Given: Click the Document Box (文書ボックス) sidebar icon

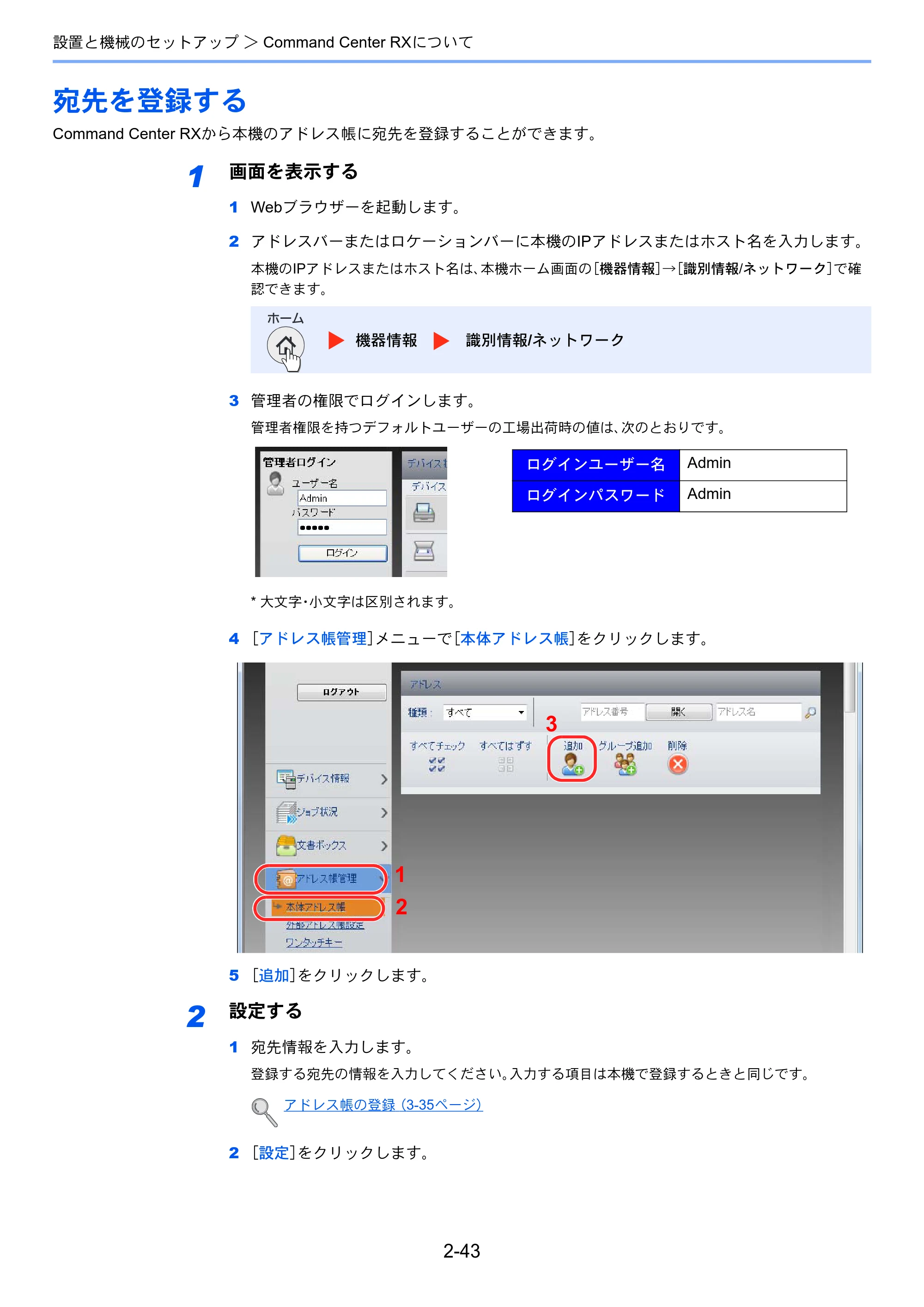Looking at the screenshot, I should 286,846.
